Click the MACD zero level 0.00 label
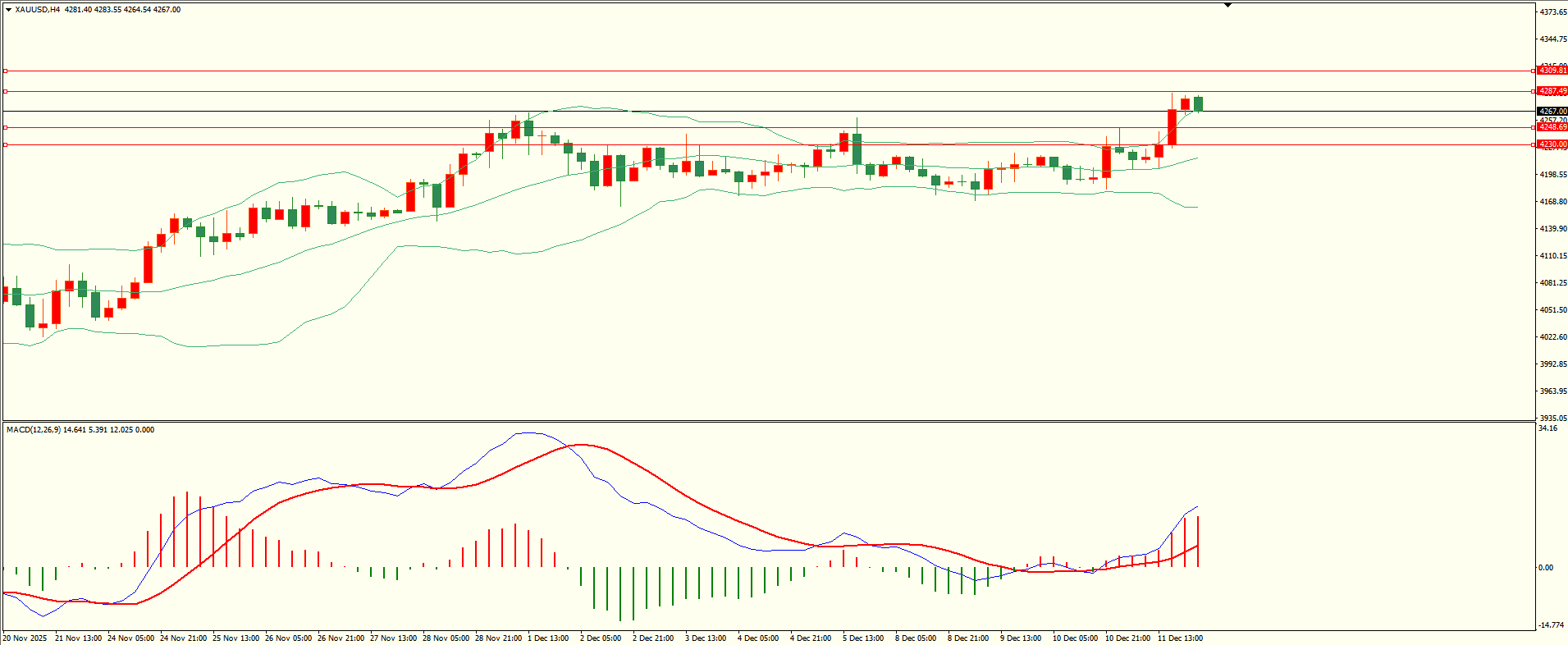Screen dimensions: 1568x645 (1545, 568)
